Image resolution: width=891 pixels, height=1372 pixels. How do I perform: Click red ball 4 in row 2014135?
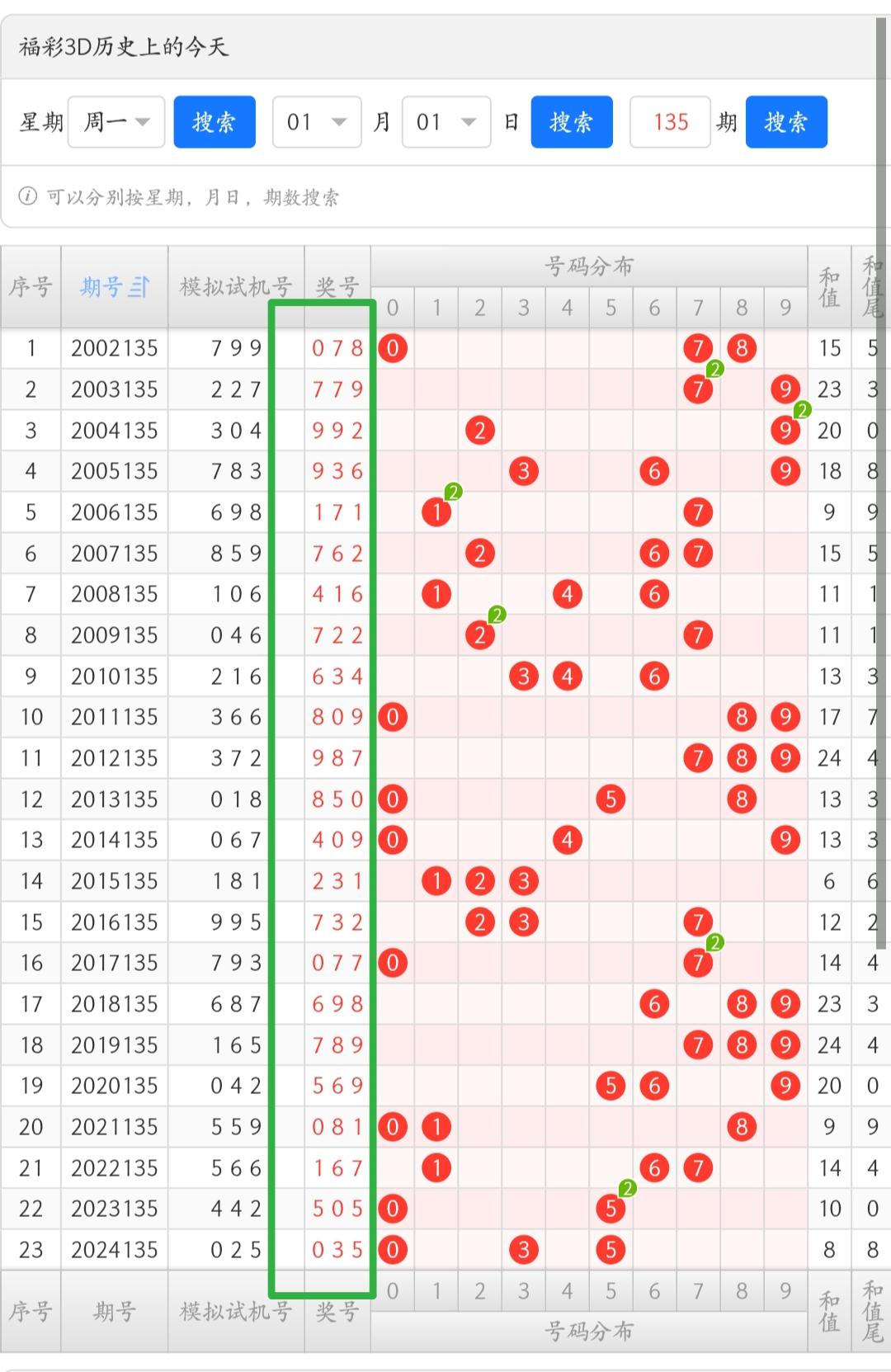[x=567, y=840]
